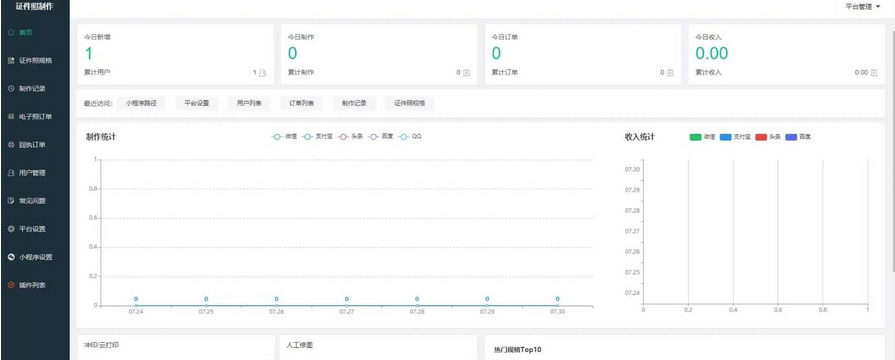Toggle 支付宝 series in 制作统计 legend
Screen dimensions: 895x360
(317, 137)
